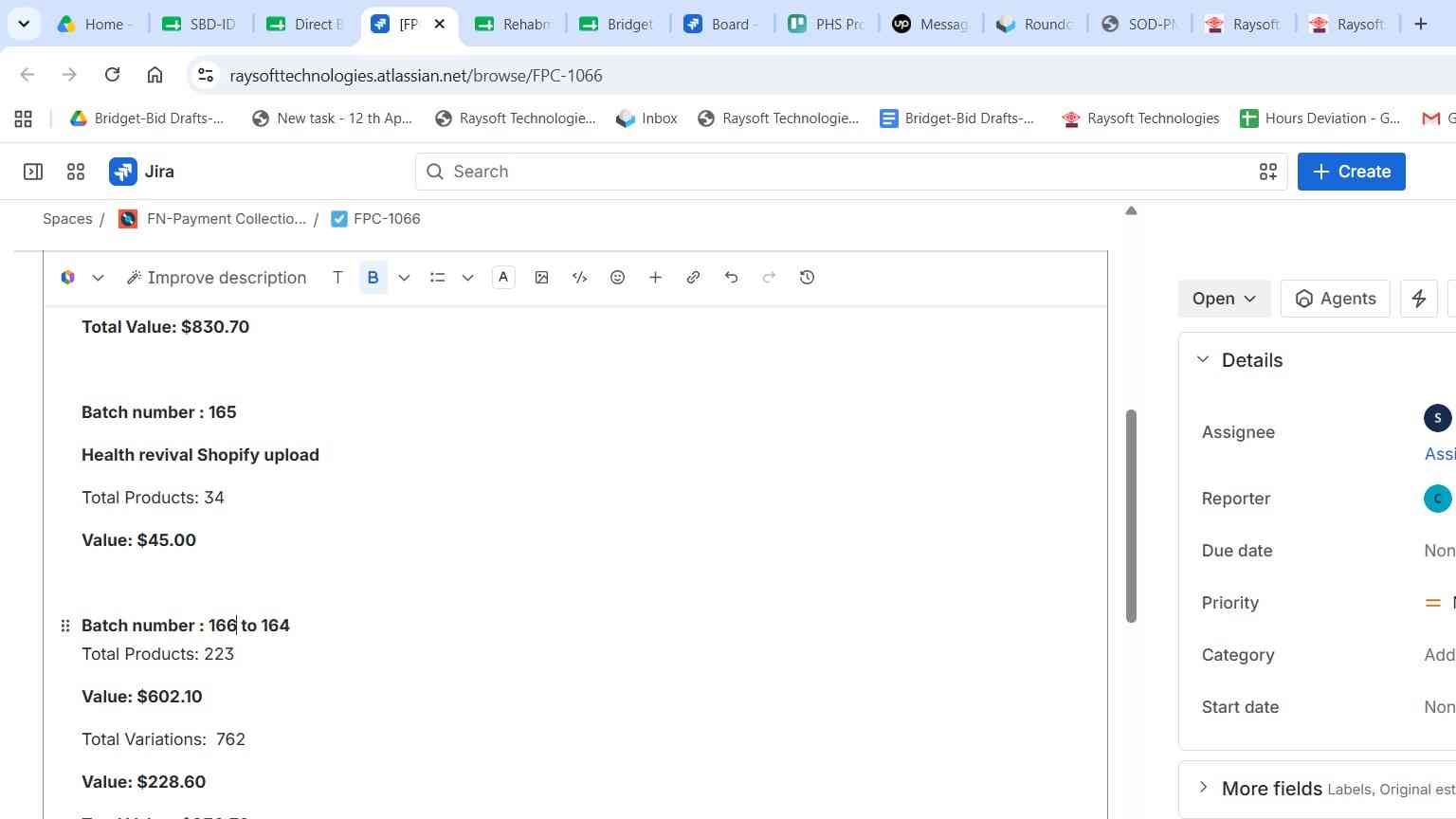
Task: Click the code snippet icon in editor toolbar
Action: coord(579,278)
